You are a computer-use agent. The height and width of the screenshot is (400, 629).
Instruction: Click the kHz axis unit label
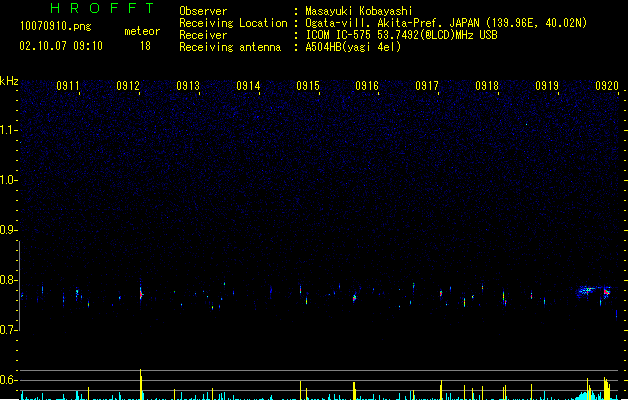pyautogui.click(x=9, y=81)
